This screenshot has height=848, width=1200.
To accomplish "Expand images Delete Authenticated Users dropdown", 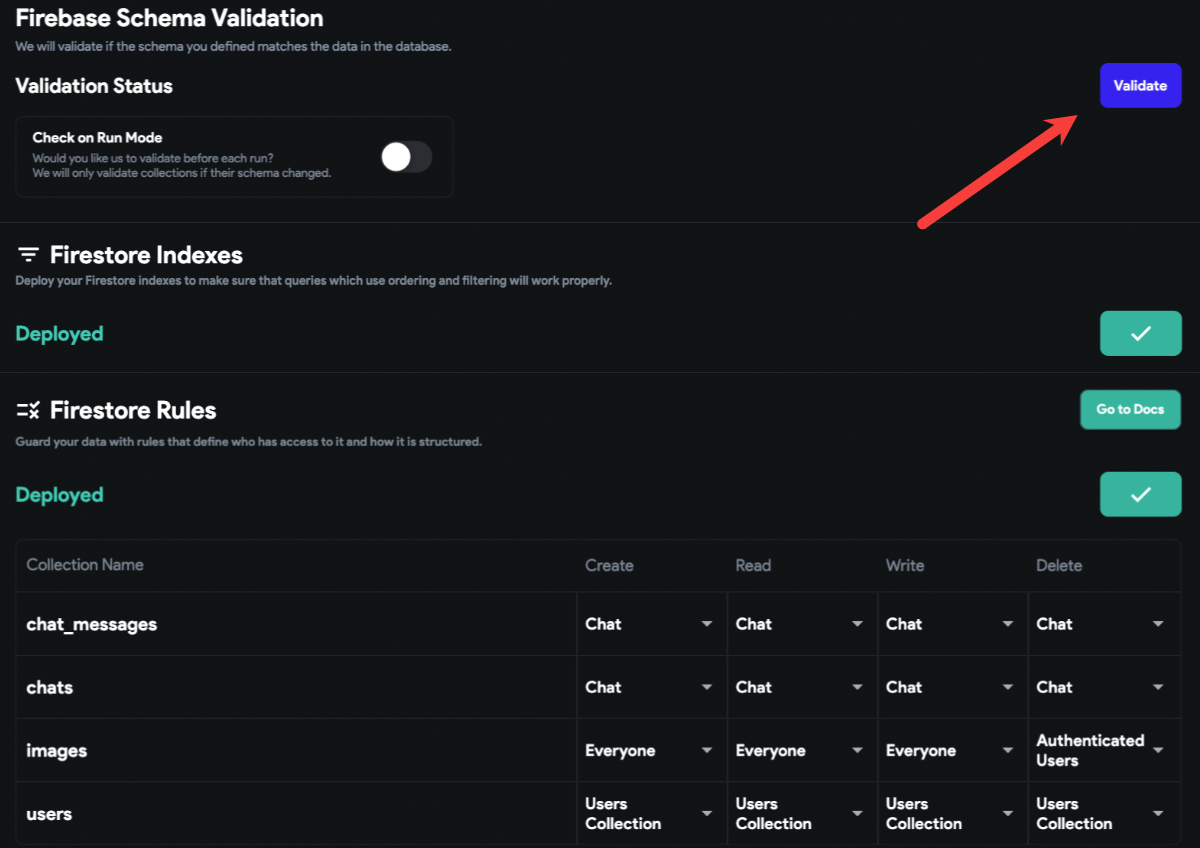I will tap(1103, 750).
